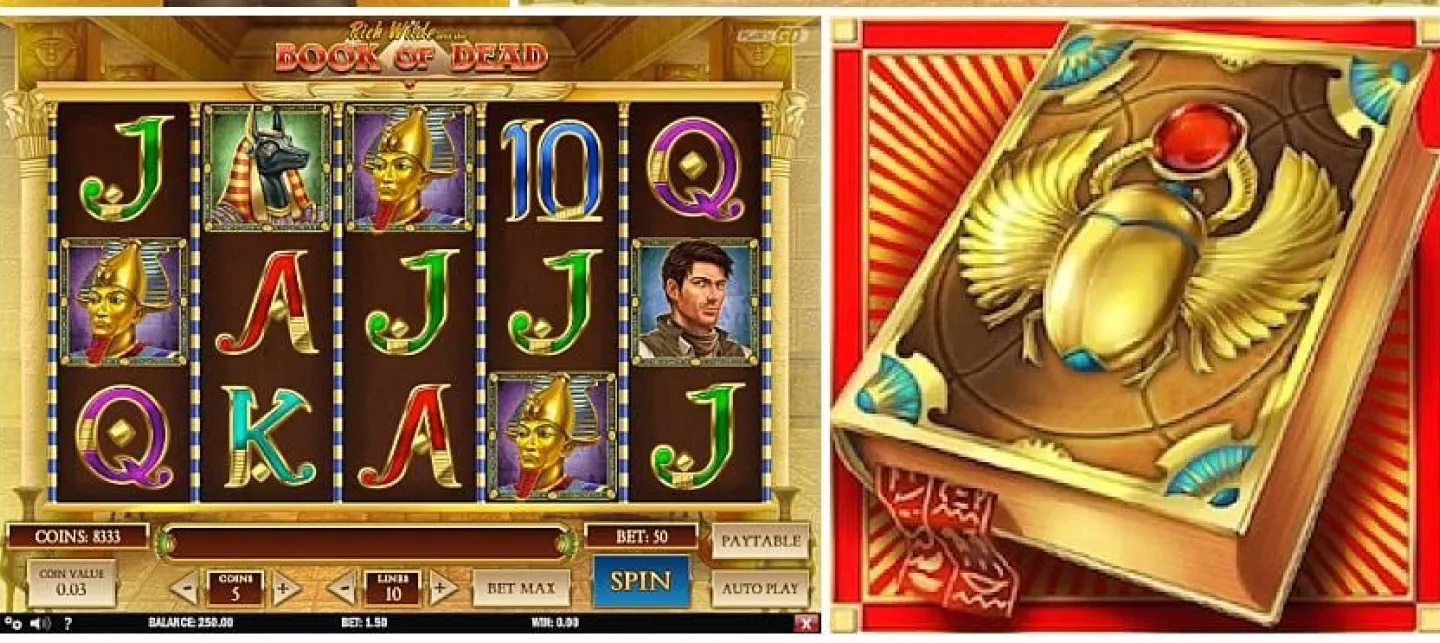Screen dimensions: 1440x643
Task: Click the pharaoh mask symbol in middle reel top
Action: click(x=410, y=168)
